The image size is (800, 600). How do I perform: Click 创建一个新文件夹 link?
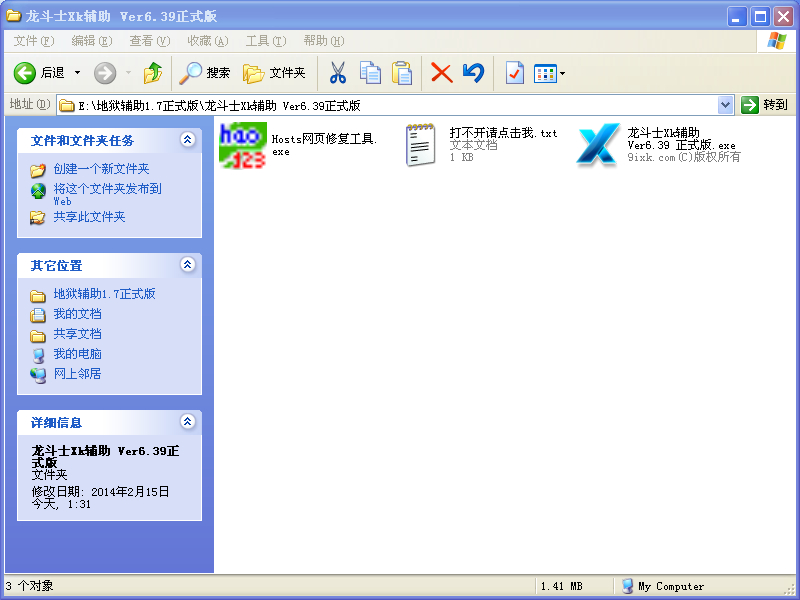click(x=102, y=169)
